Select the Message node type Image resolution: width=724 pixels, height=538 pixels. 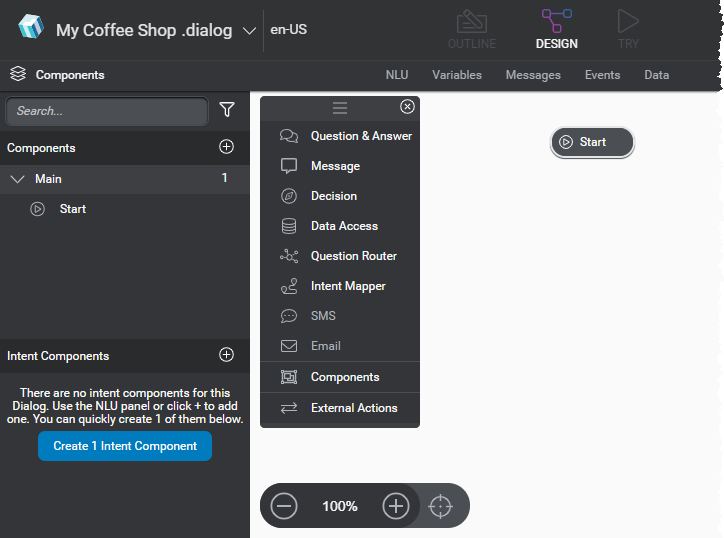[334, 166]
